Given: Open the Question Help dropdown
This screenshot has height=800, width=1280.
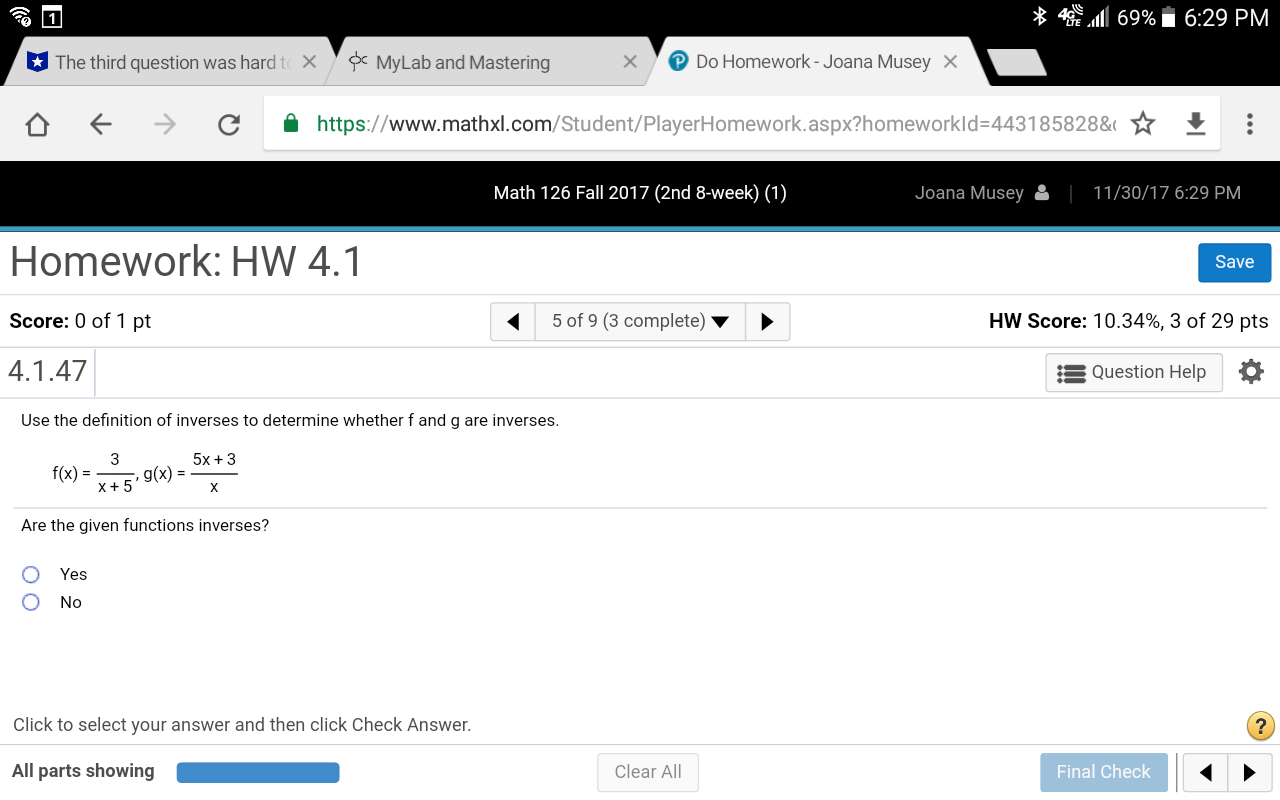Looking at the screenshot, I should (1134, 372).
